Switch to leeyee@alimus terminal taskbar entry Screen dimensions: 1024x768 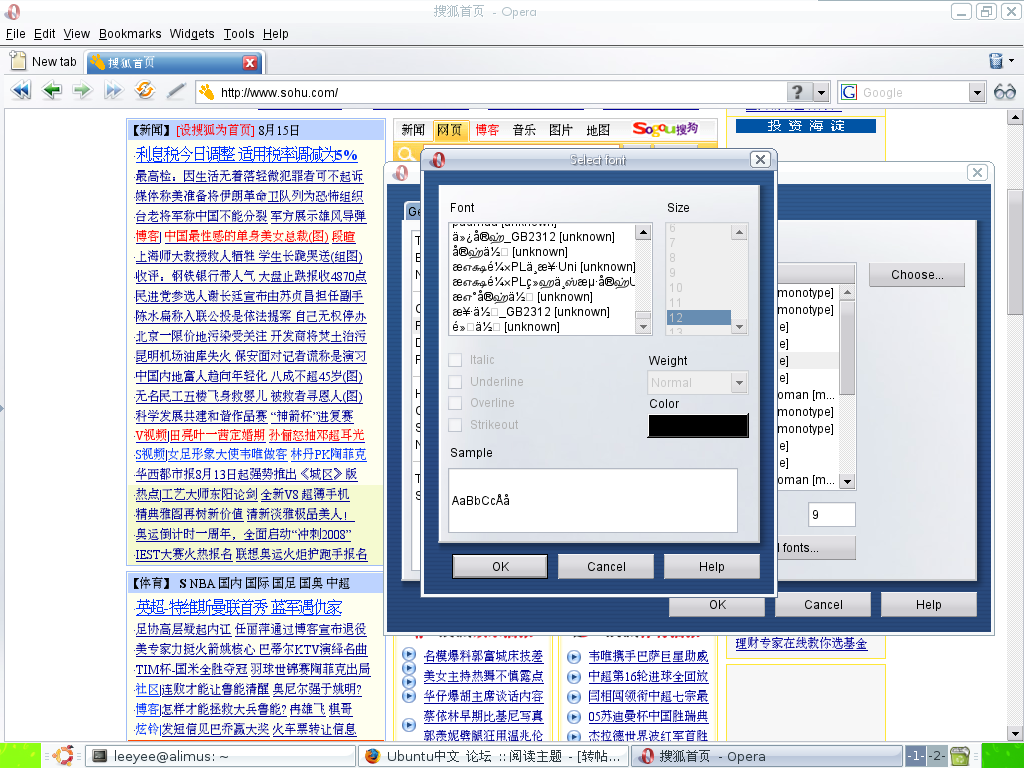coord(220,756)
